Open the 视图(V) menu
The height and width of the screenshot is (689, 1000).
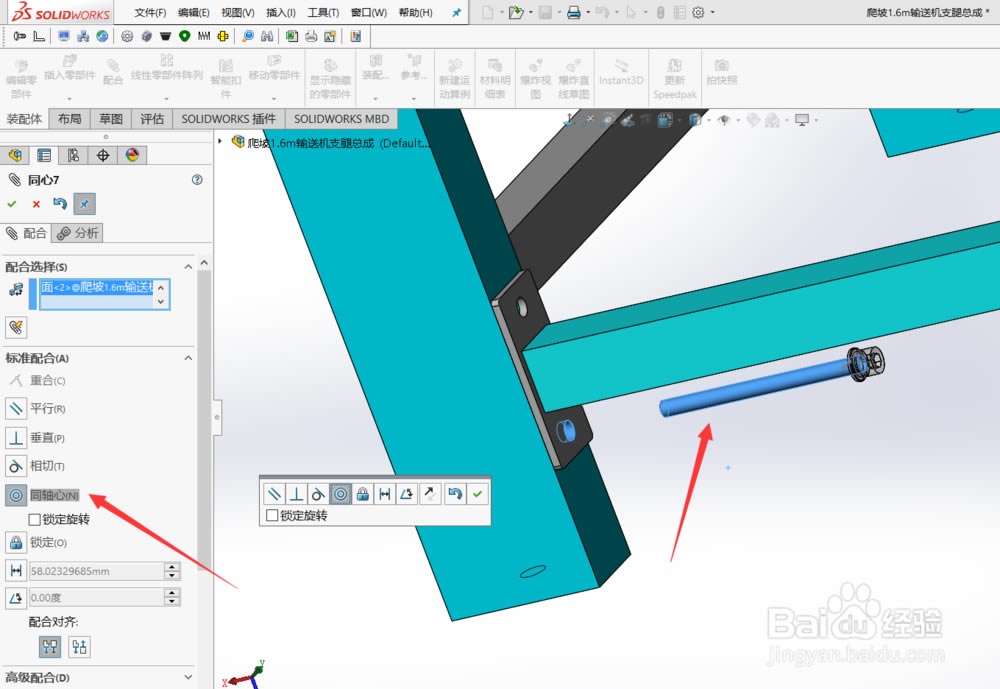[x=237, y=12]
